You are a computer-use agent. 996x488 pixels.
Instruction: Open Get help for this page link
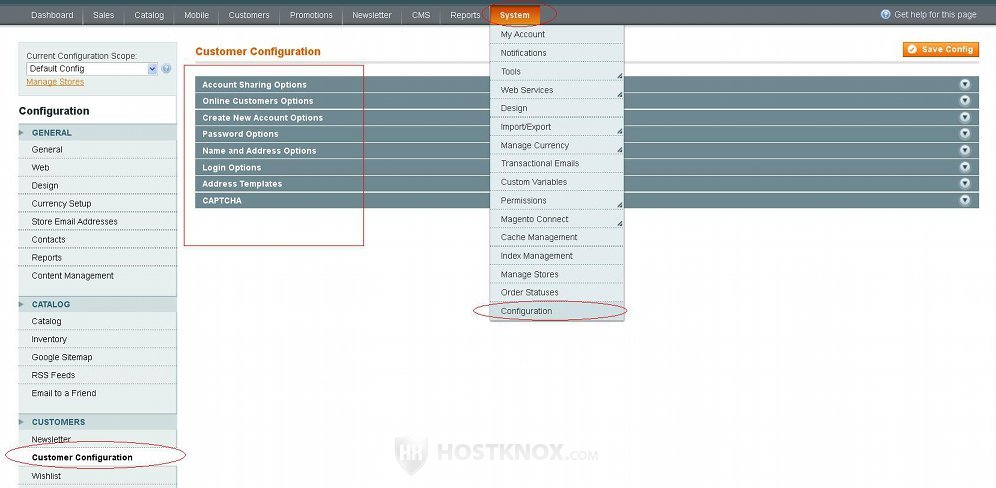935,15
